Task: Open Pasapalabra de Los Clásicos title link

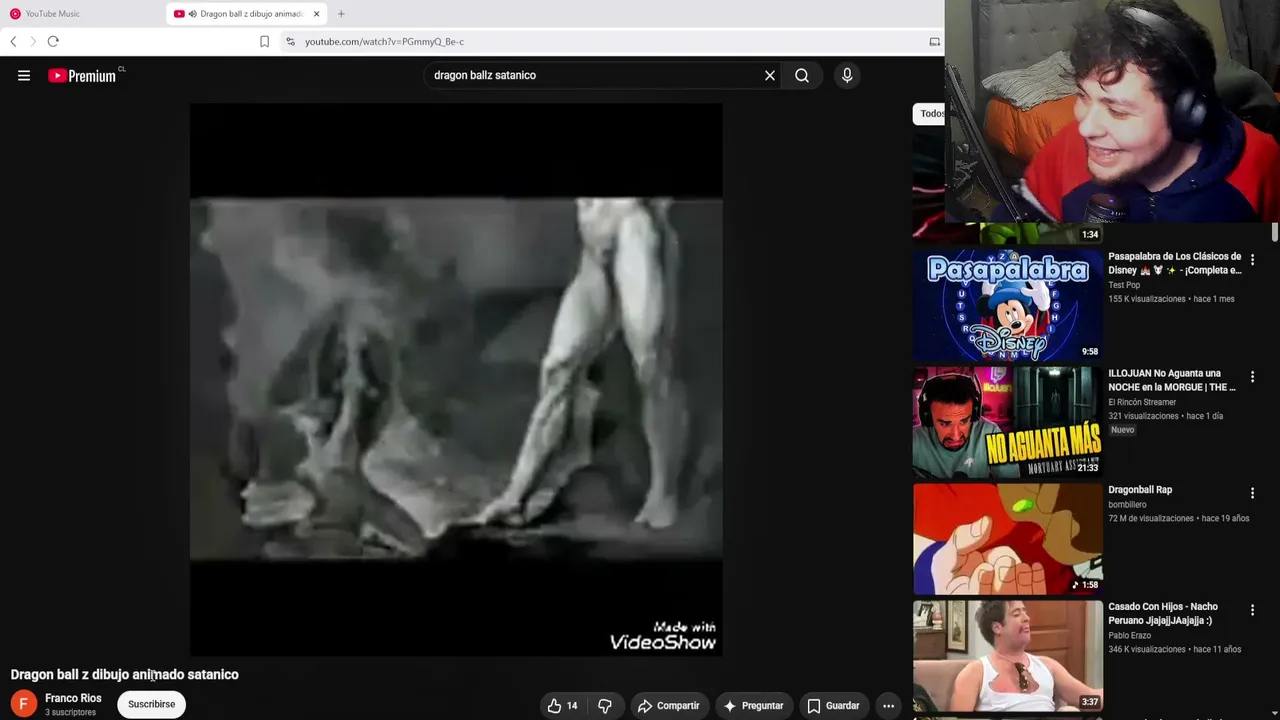Action: tap(1175, 263)
